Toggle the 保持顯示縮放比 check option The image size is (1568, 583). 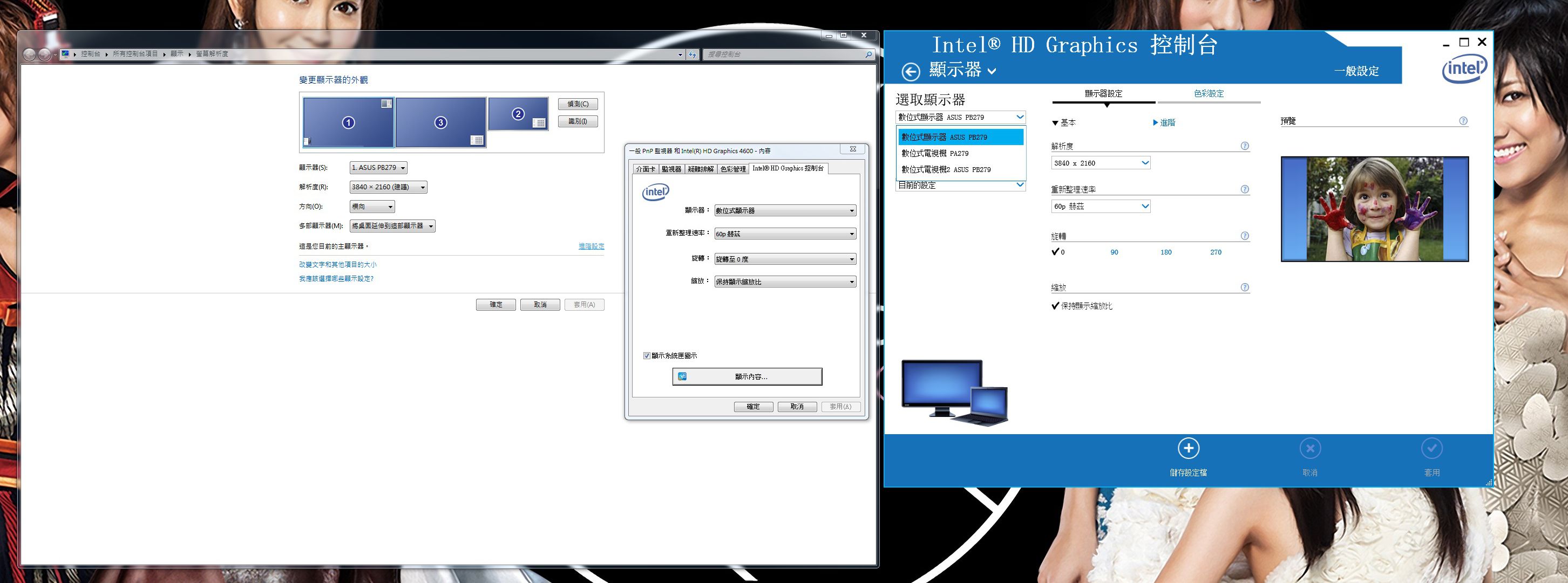[1082, 306]
